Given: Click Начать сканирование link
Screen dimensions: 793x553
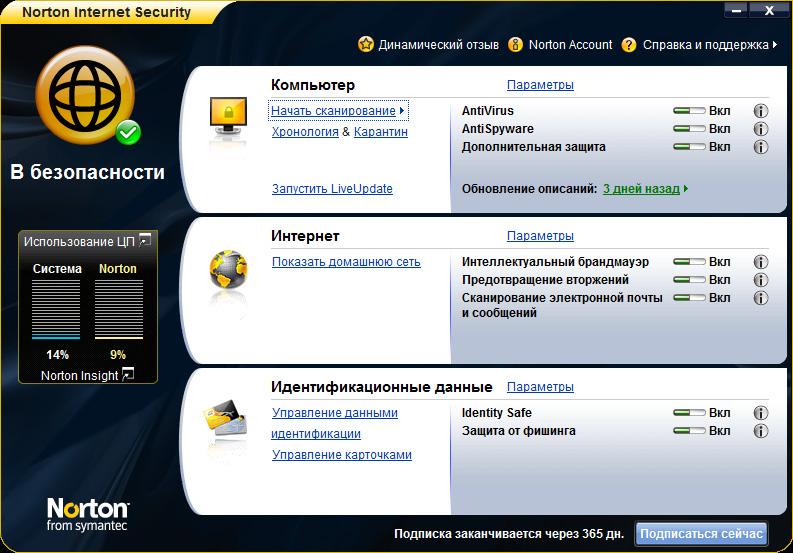Looking at the screenshot, I should 333,111.
